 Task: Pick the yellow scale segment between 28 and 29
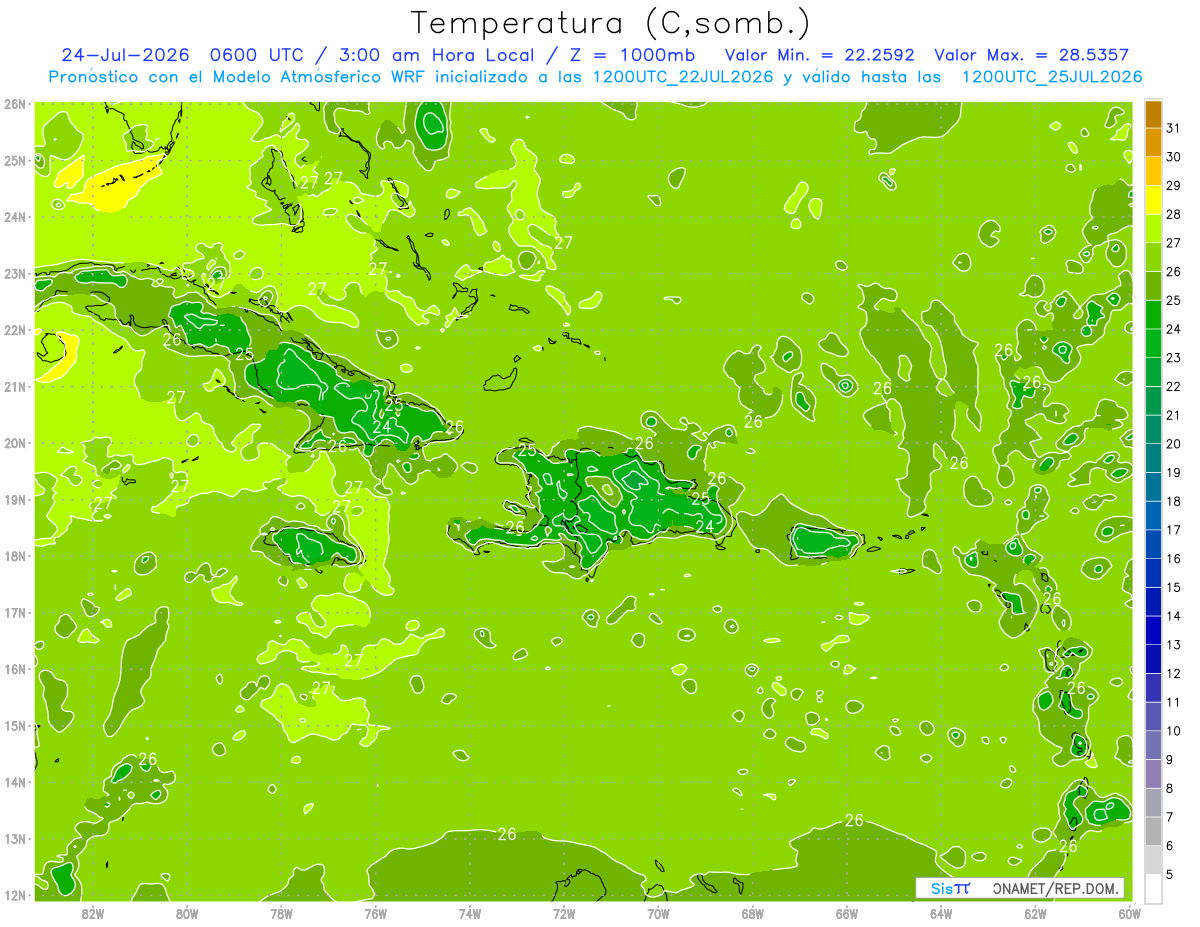[x=1153, y=200]
